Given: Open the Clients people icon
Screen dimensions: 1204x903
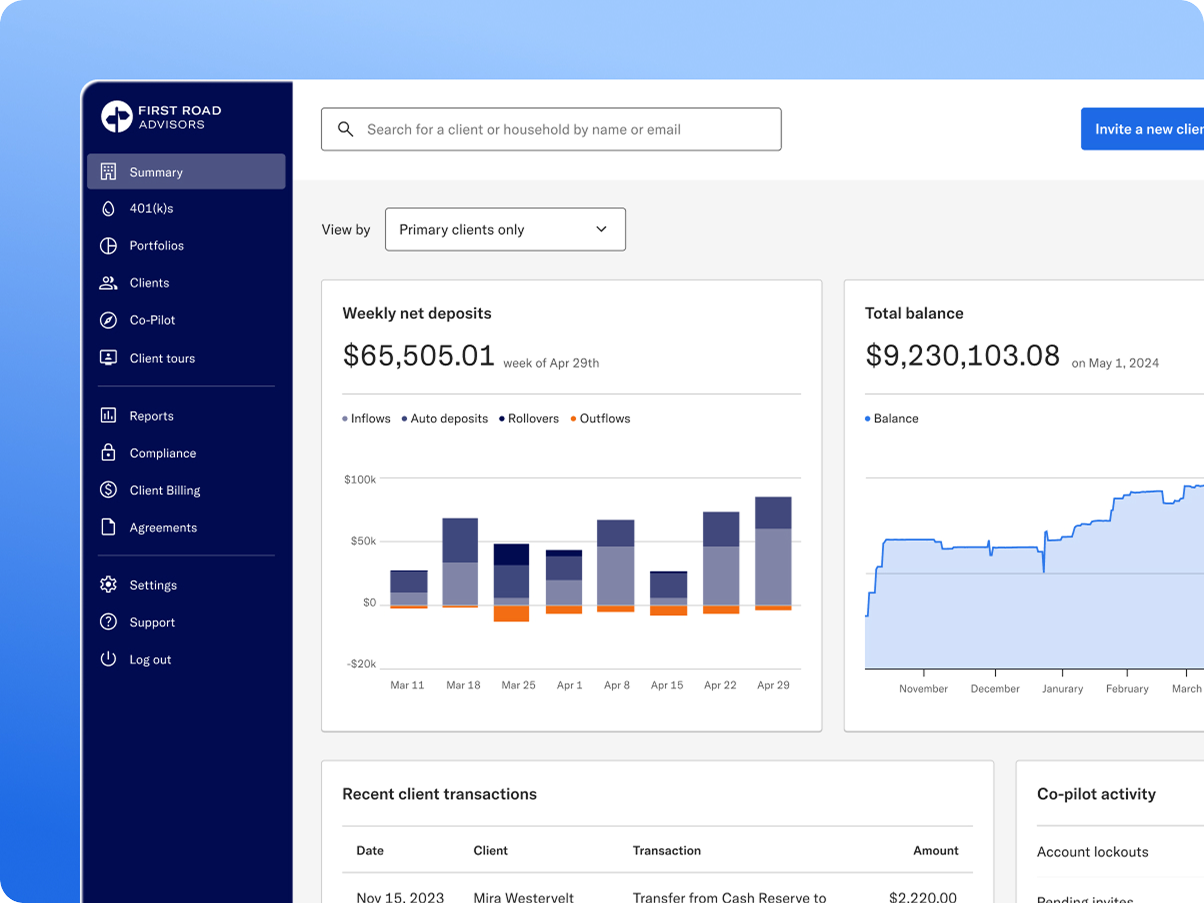Looking at the screenshot, I should coord(108,283).
